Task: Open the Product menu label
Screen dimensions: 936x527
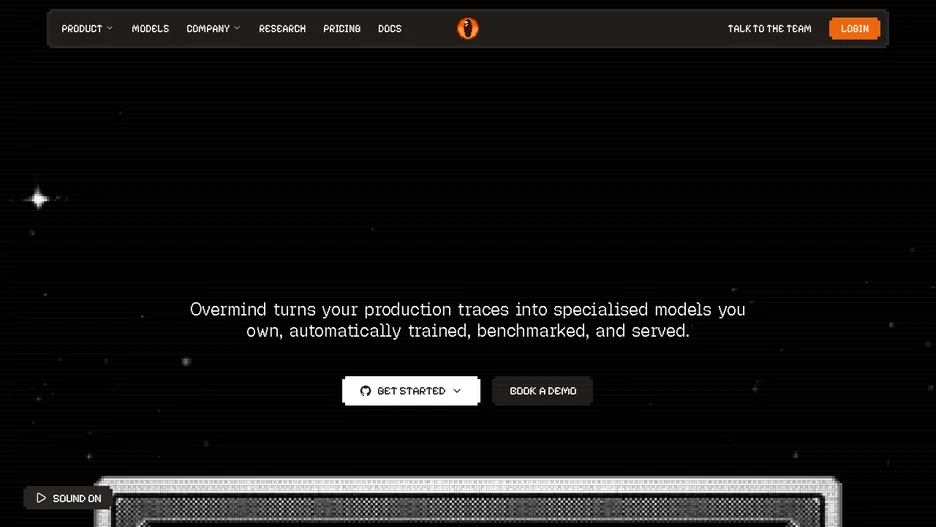Action: coord(82,29)
